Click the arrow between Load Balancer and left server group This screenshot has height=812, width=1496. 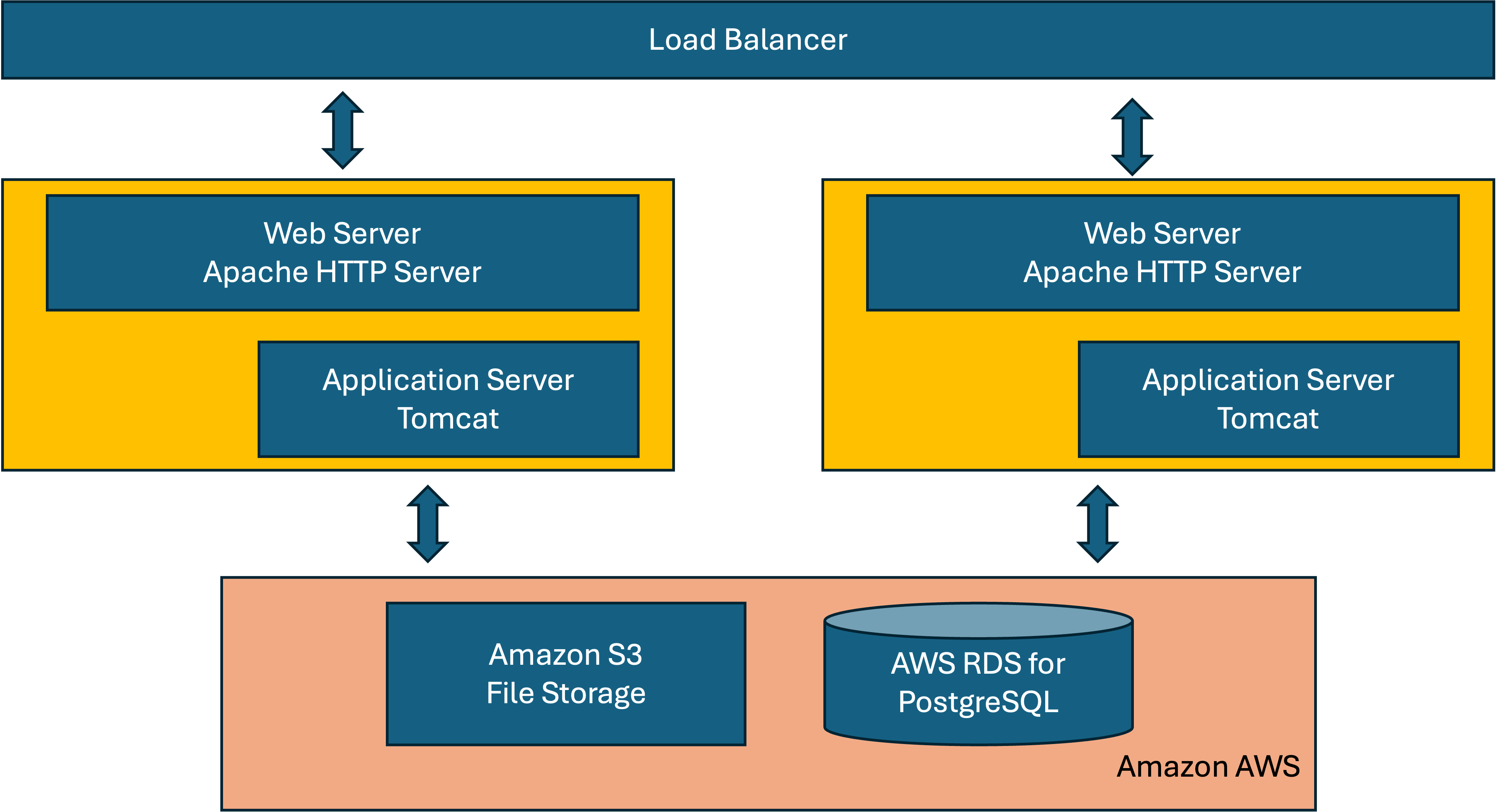343,130
